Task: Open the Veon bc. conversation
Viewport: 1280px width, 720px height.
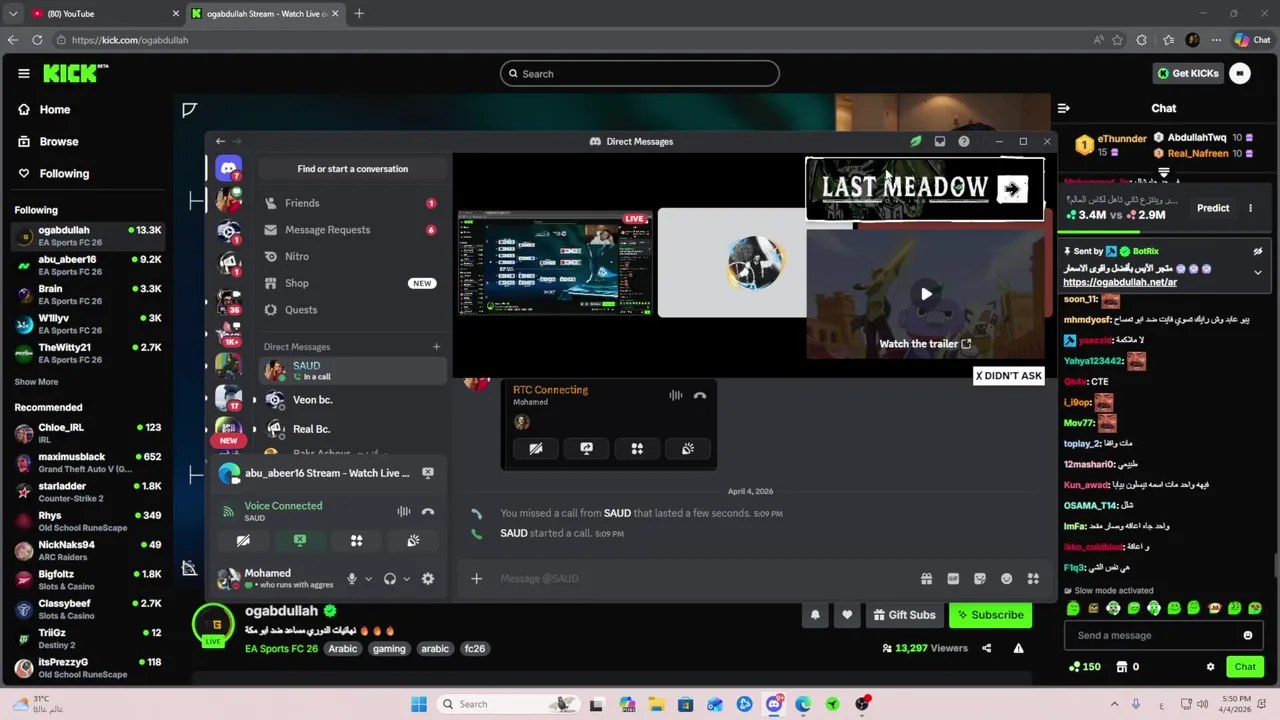Action: click(352, 400)
